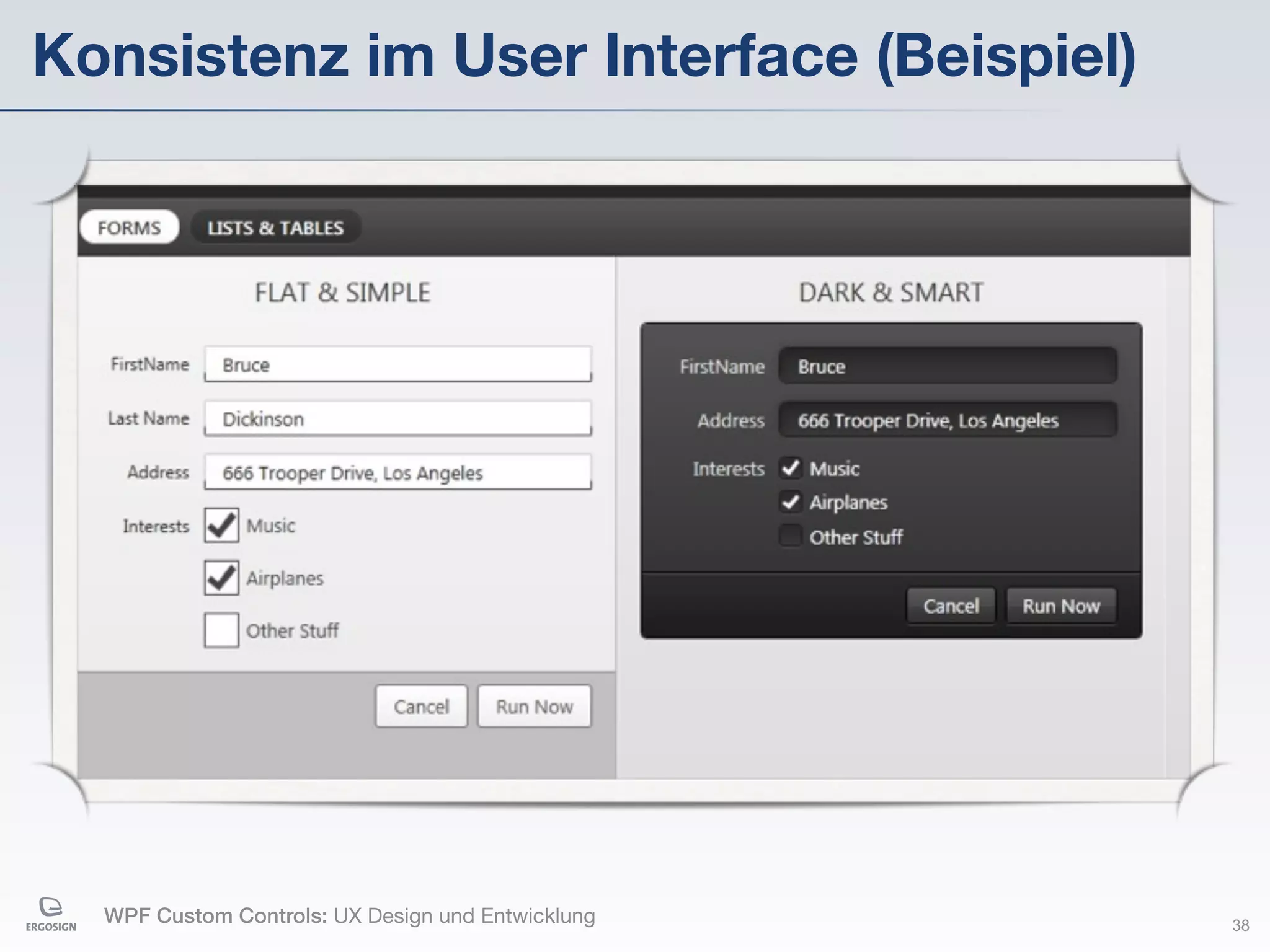The width and height of the screenshot is (1270, 952).
Task: Check Other Stuff in the Dark & Smart form
Action: pos(791,536)
